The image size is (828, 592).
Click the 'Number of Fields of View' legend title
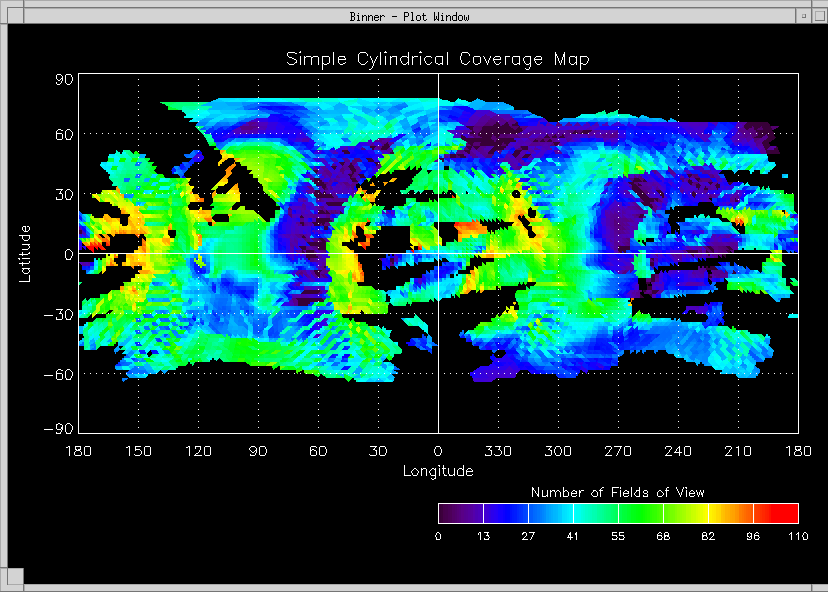[x=617, y=492]
